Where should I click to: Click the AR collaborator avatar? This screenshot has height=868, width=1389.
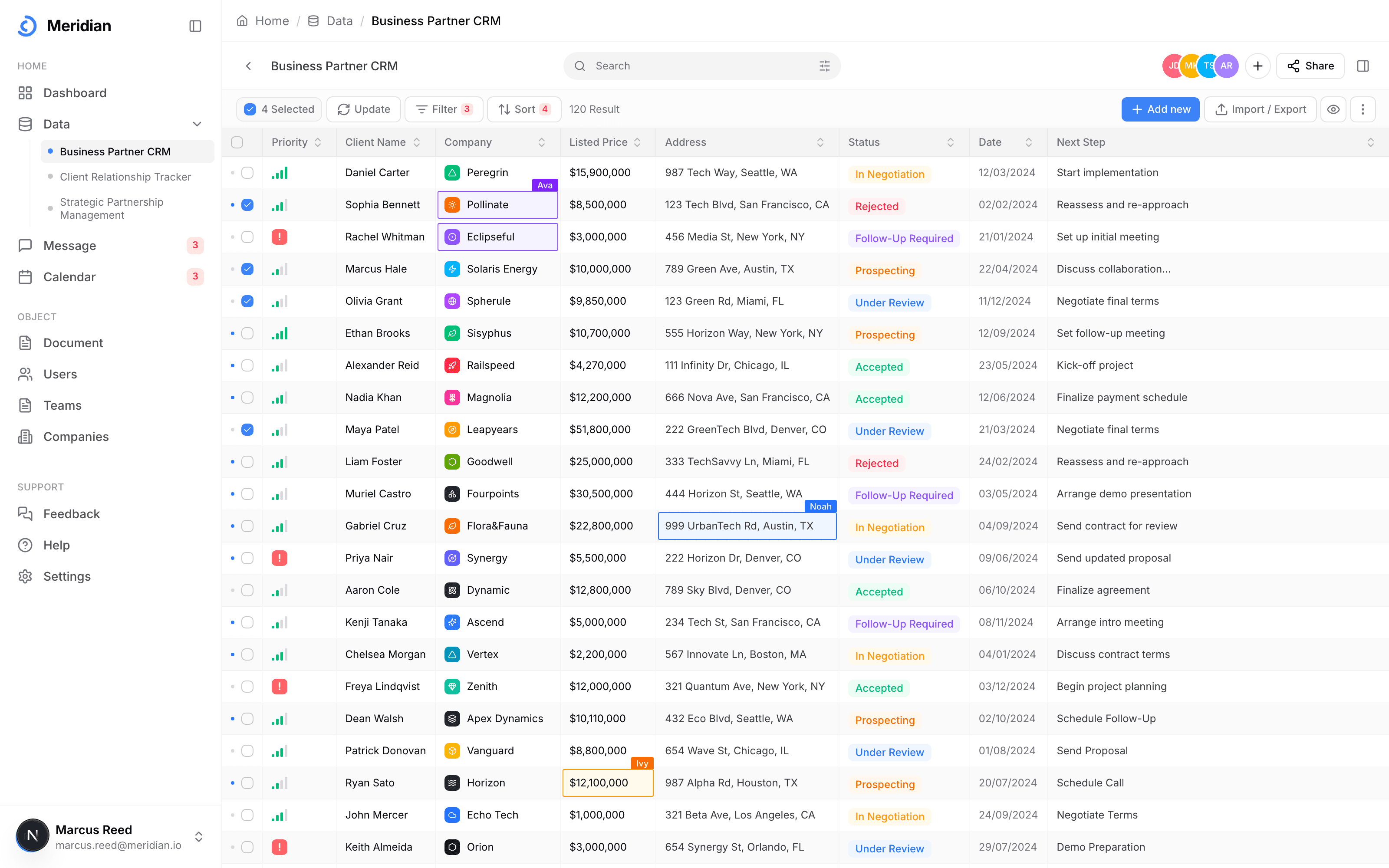(x=1226, y=66)
